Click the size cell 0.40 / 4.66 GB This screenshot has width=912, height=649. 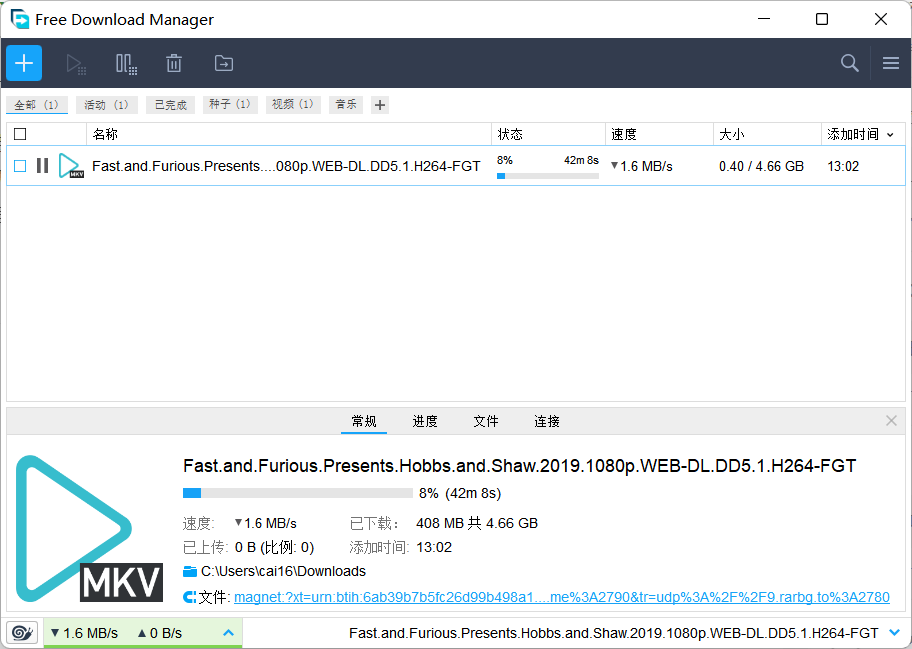[761, 166]
